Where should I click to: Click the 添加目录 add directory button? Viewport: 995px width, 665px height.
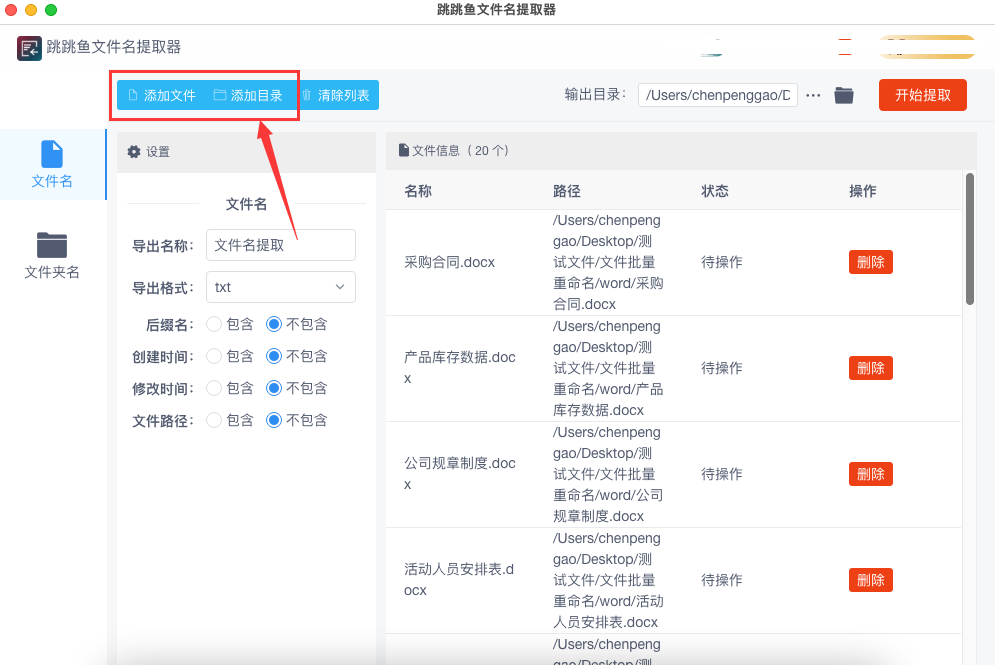248,96
